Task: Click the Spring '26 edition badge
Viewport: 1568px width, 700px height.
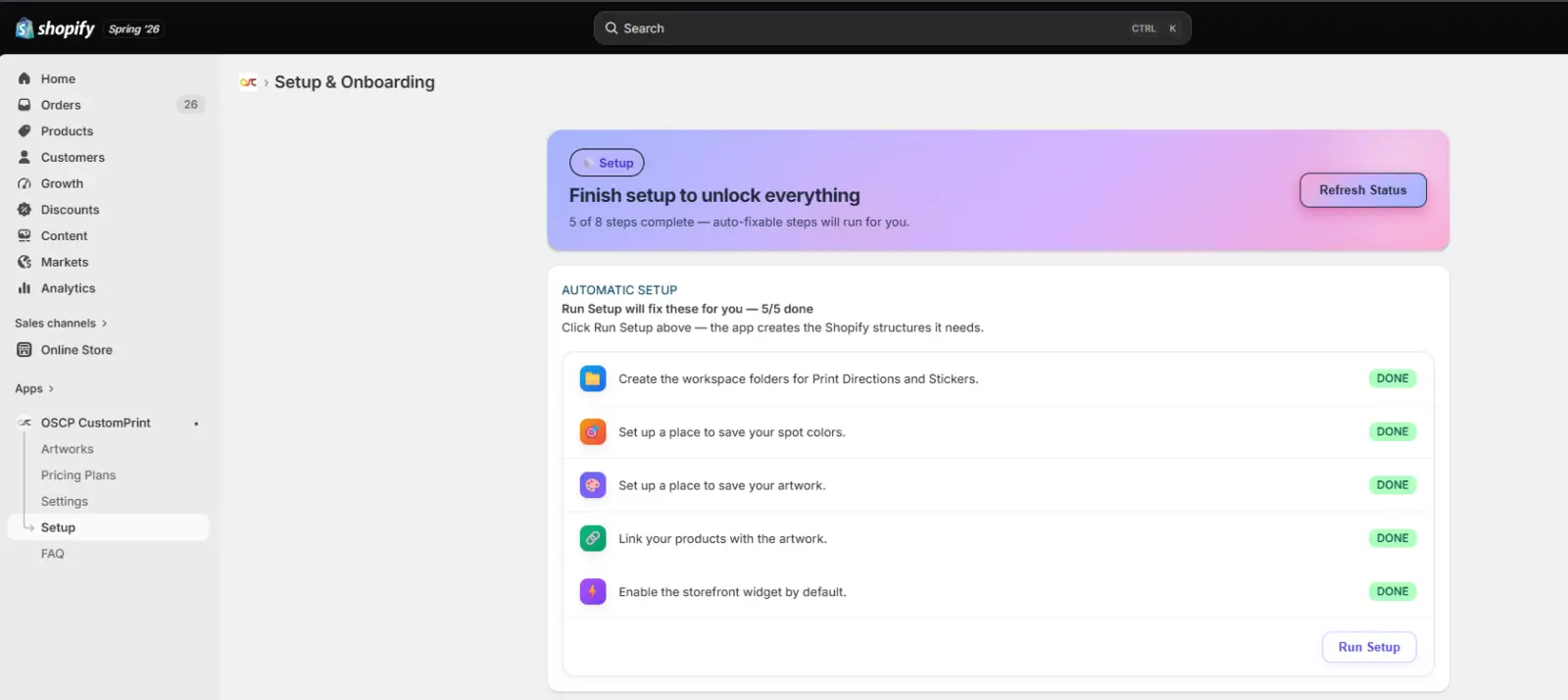Action: point(134,29)
